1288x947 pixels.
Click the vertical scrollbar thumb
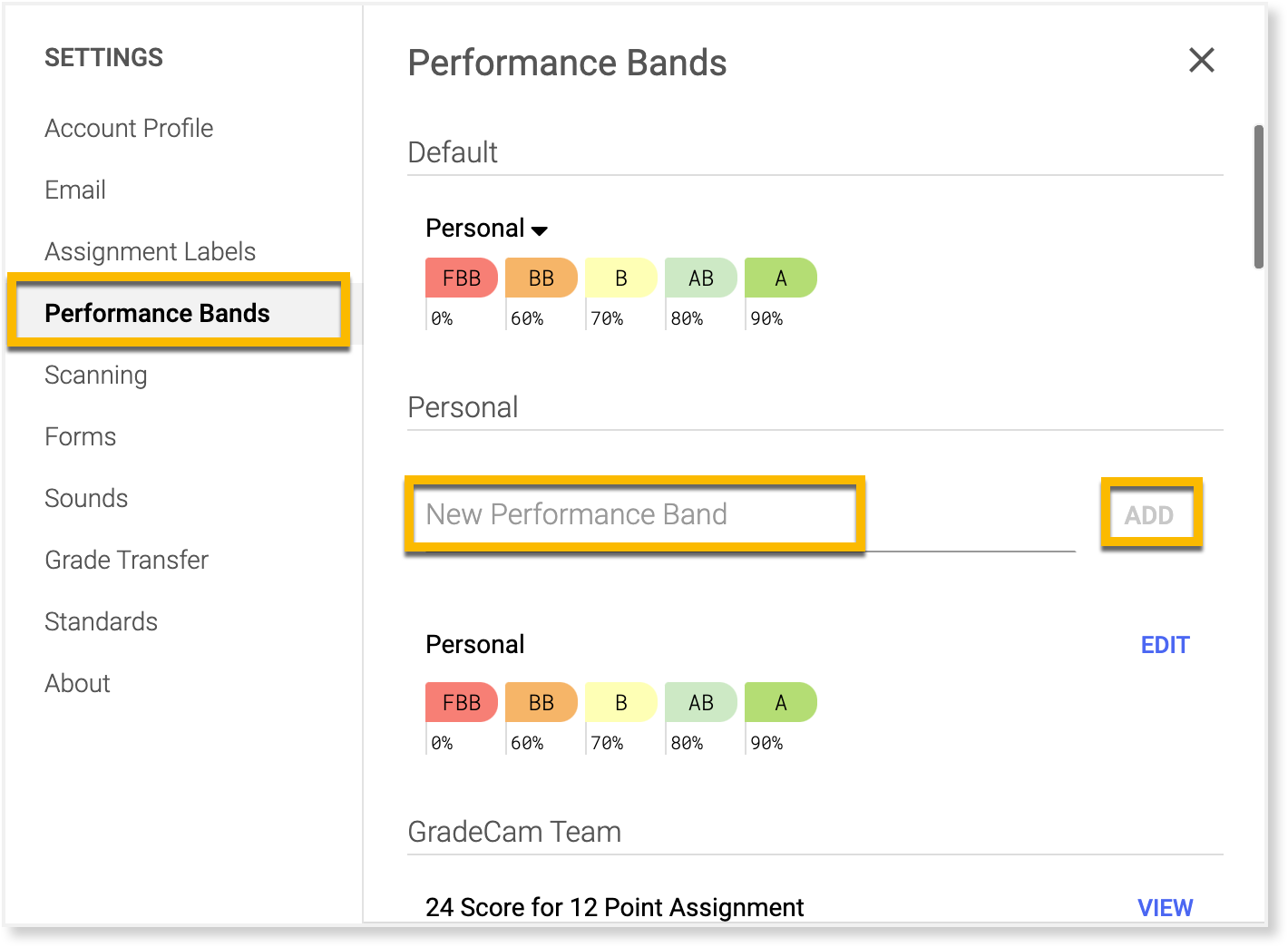click(1259, 197)
